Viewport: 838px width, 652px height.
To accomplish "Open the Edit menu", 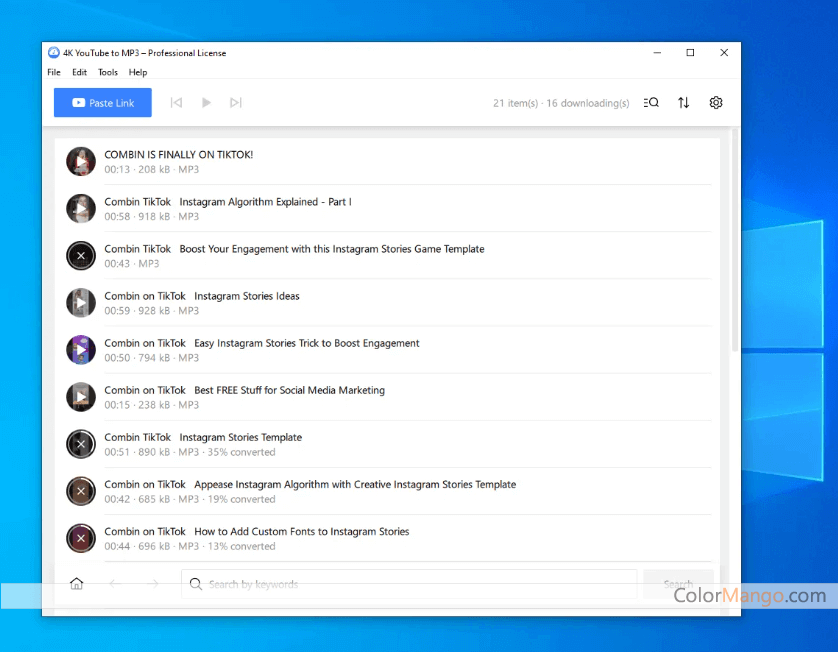I will pyautogui.click(x=79, y=72).
